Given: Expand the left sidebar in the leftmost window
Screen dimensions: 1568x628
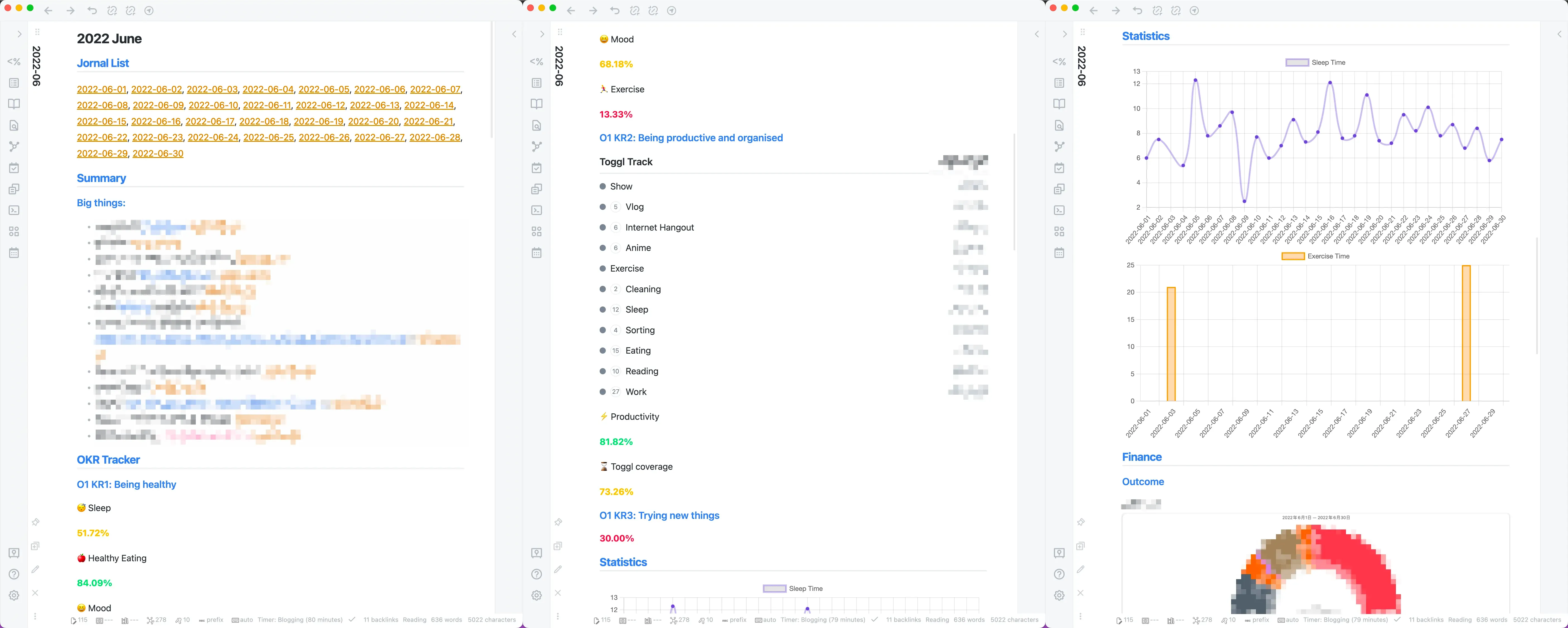Looking at the screenshot, I should click(20, 34).
